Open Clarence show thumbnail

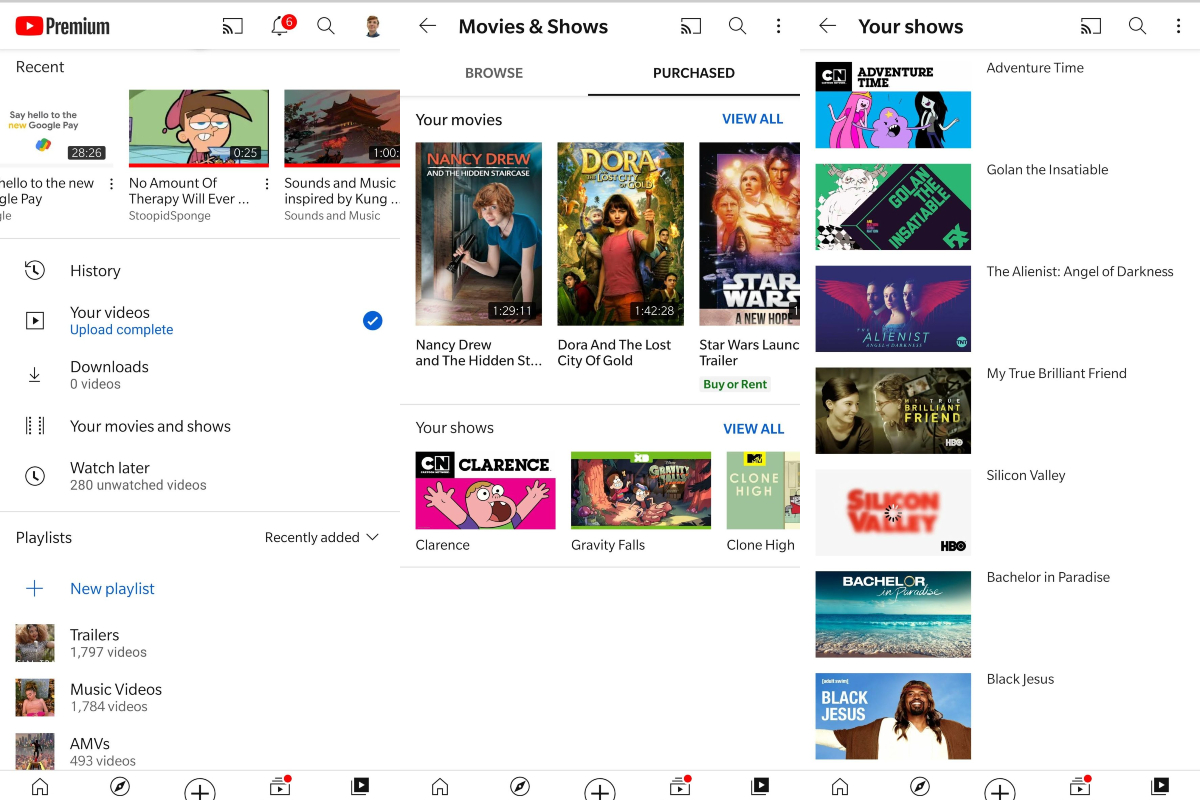(x=486, y=490)
